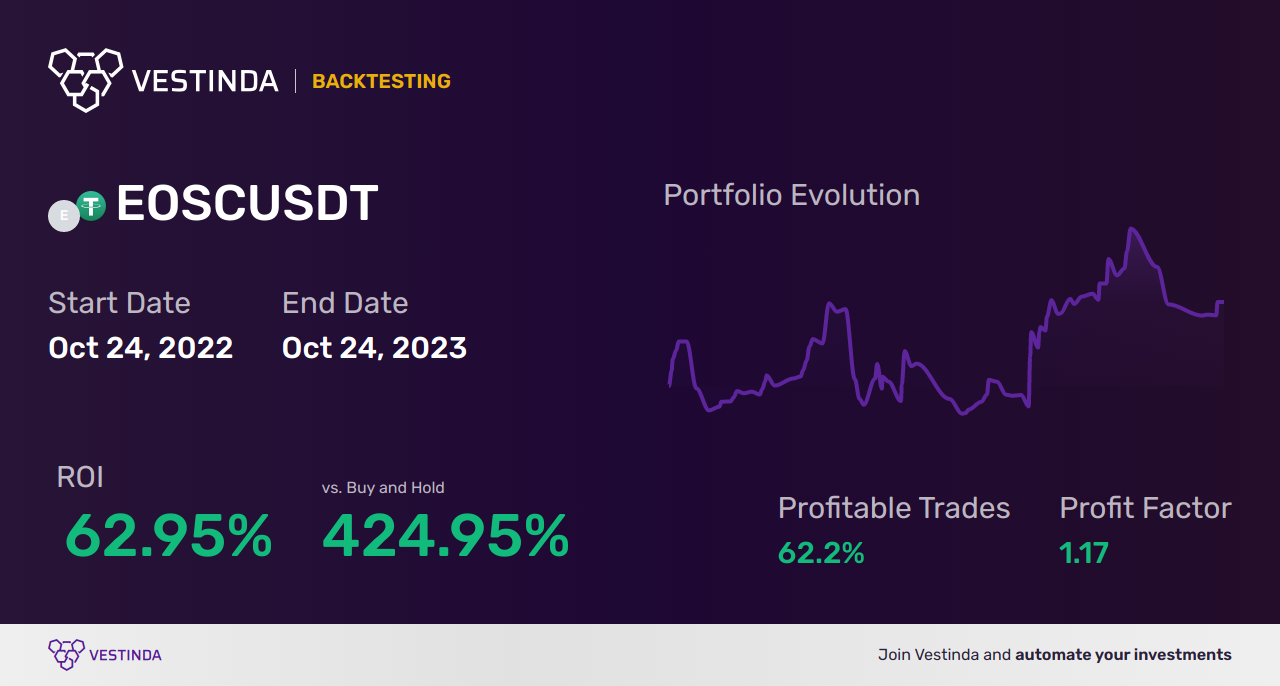Select the EOSCUSDT pair title
The width and height of the screenshot is (1280, 686).
click(247, 204)
